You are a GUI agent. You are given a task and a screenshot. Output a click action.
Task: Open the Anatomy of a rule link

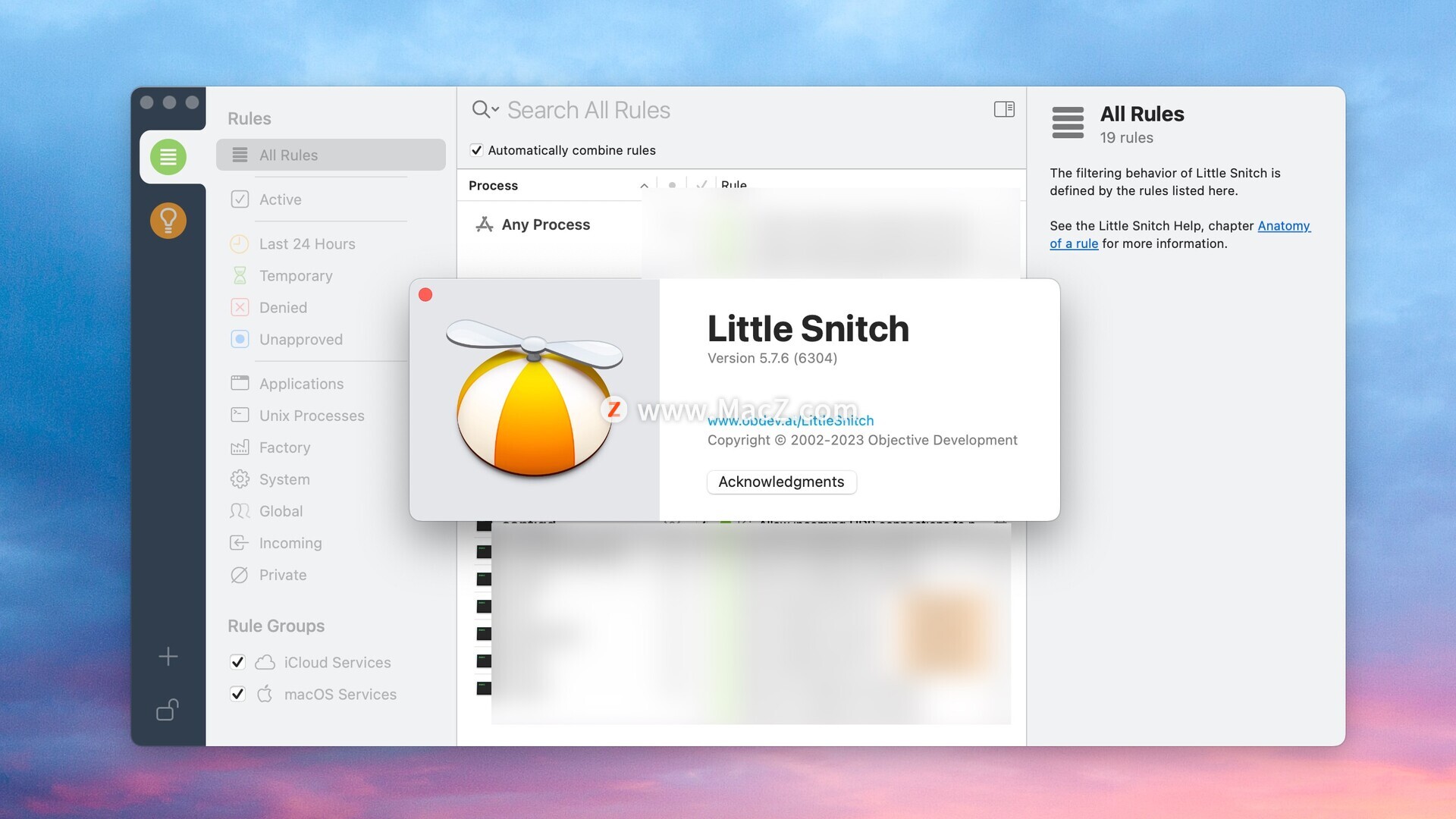pos(1283,226)
